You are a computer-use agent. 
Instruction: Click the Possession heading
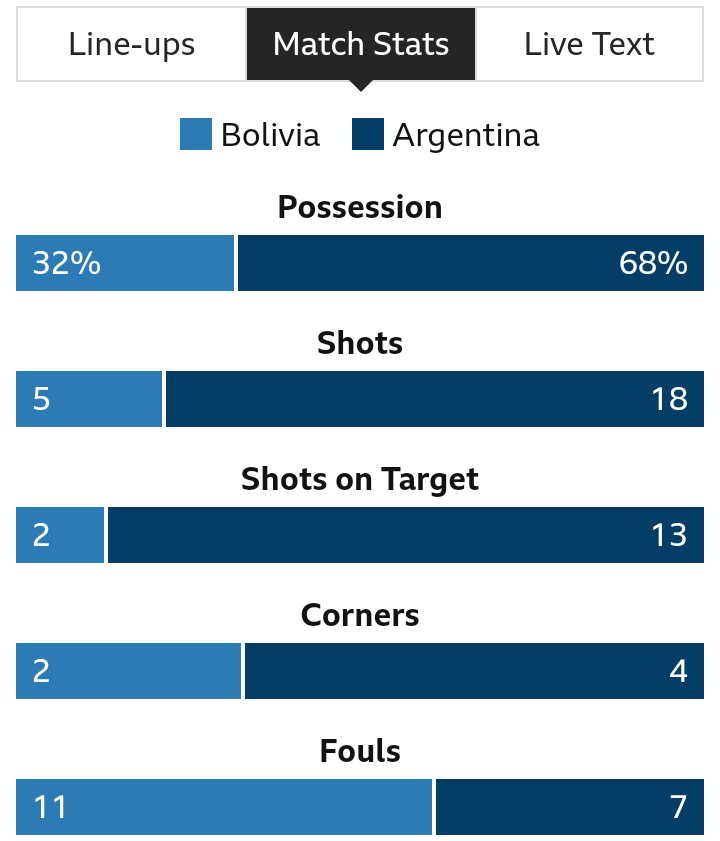(x=360, y=207)
